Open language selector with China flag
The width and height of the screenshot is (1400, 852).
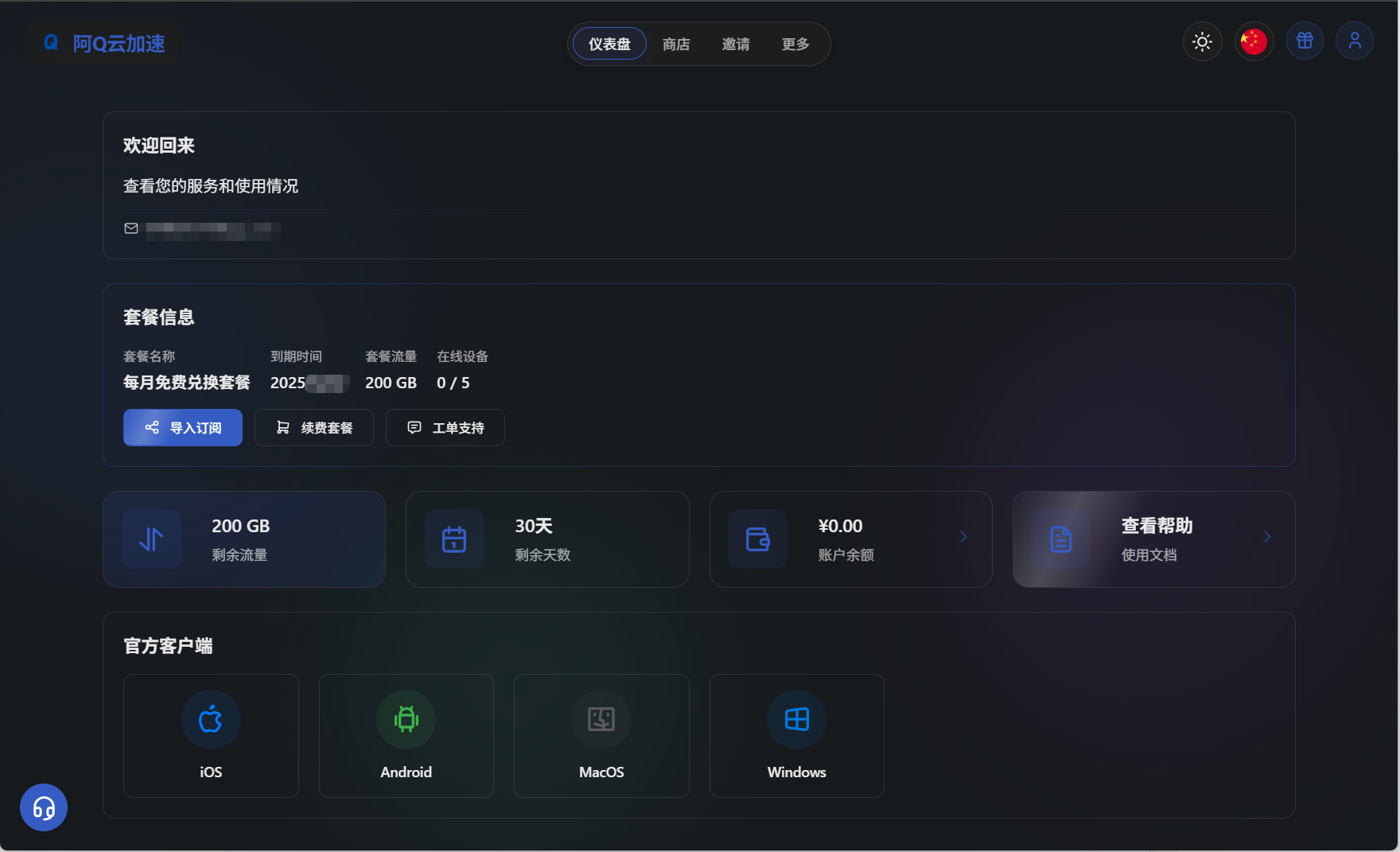(1254, 41)
